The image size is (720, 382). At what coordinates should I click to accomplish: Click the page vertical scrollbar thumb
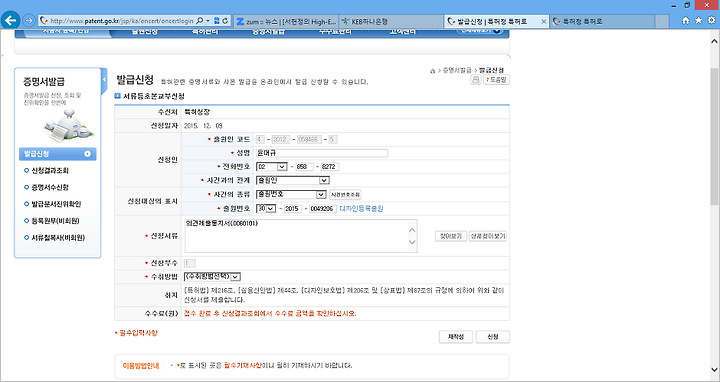714,136
